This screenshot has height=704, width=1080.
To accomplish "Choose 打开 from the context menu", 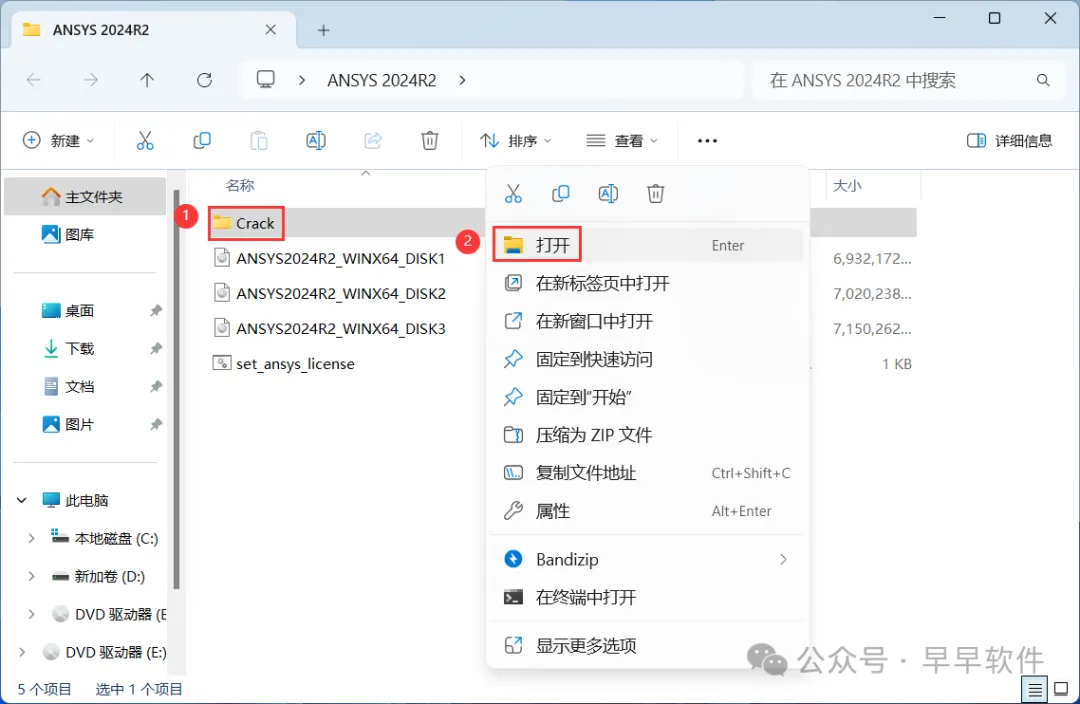I will coord(647,245).
